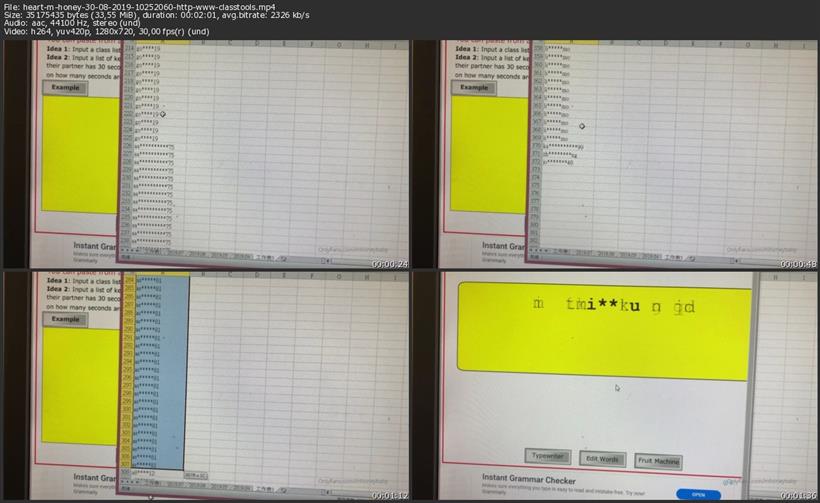Click Example button in top-right frame
820x503 pixels.
pyautogui.click(x=474, y=88)
